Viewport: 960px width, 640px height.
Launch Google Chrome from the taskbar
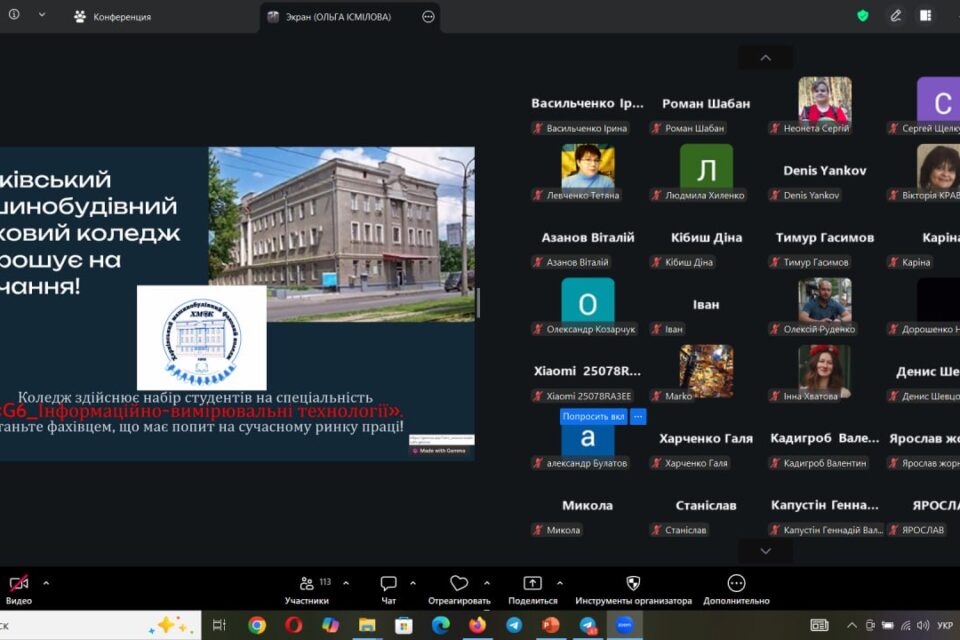257,625
